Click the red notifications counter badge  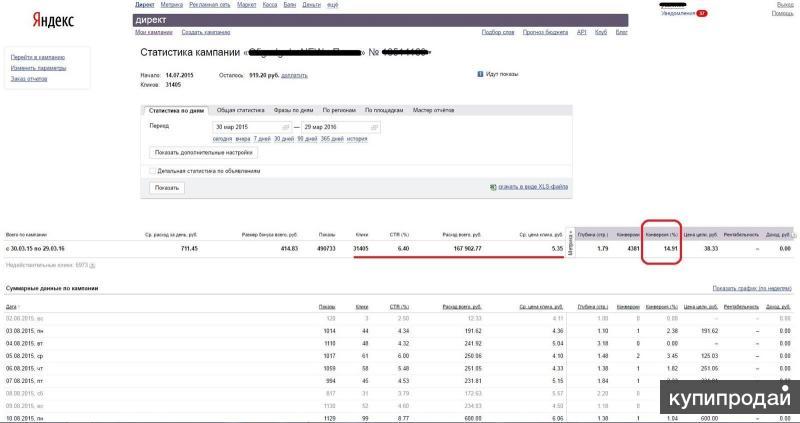coord(702,13)
